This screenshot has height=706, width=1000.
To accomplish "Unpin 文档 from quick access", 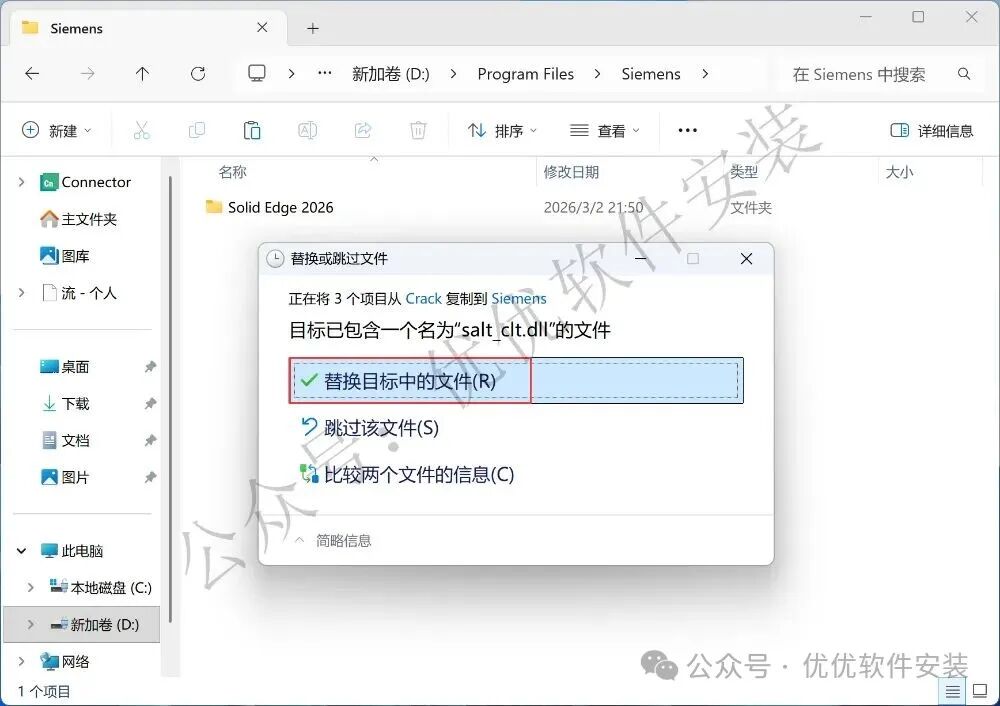I will tap(150, 441).
